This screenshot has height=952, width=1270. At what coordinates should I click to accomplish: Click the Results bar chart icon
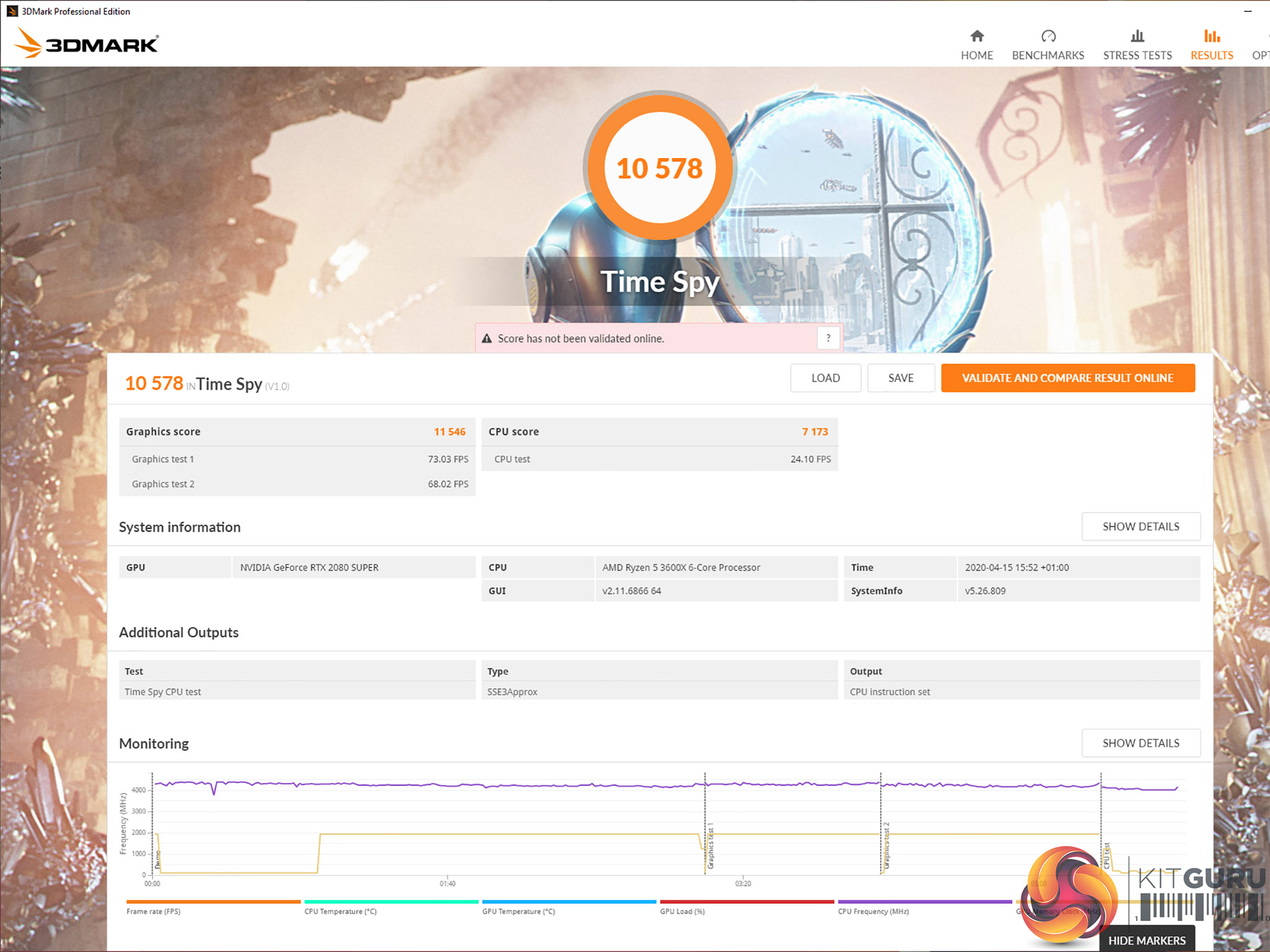pyautogui.click(x=1211, y=36)
